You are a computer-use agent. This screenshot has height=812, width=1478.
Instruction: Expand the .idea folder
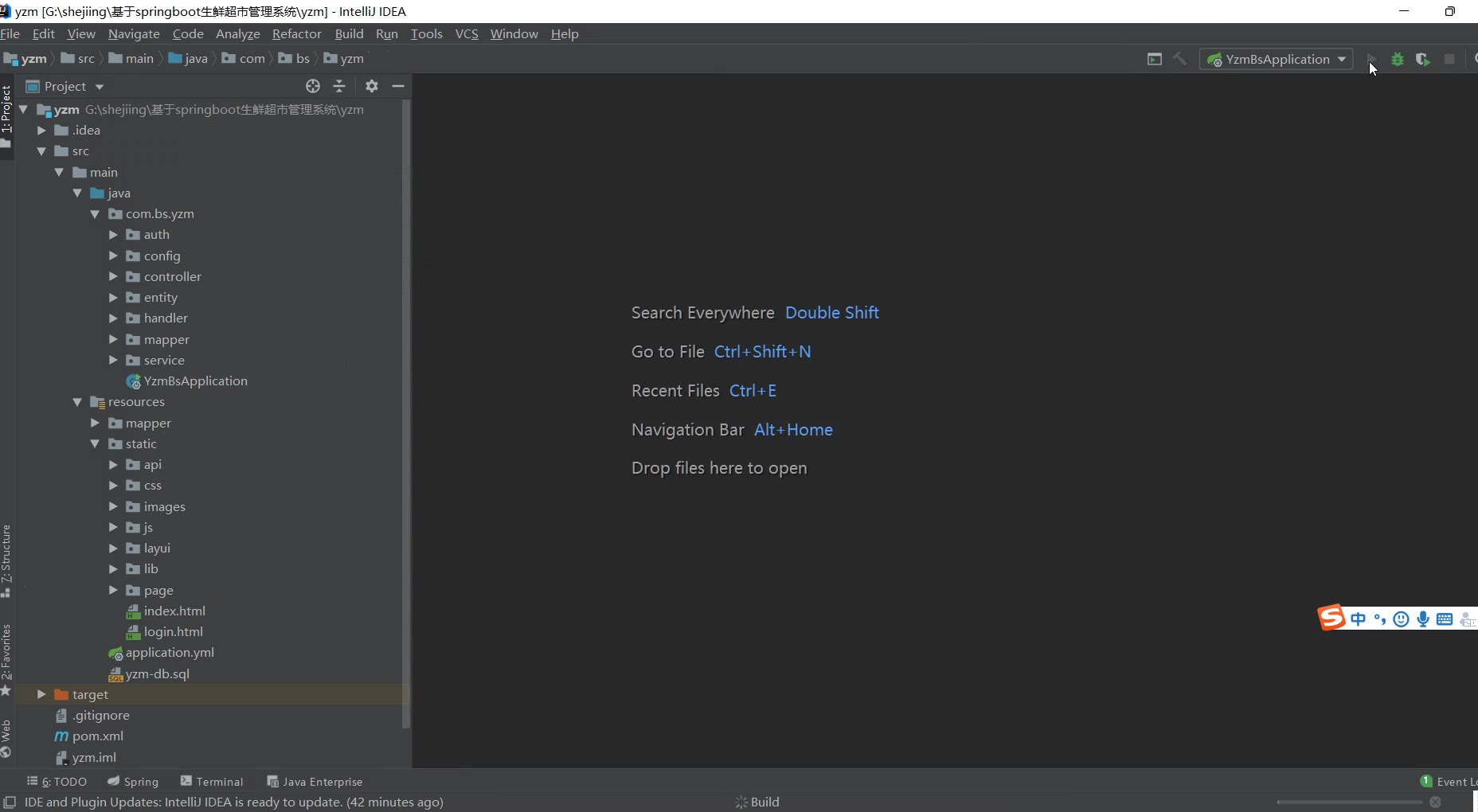(41, 130)
